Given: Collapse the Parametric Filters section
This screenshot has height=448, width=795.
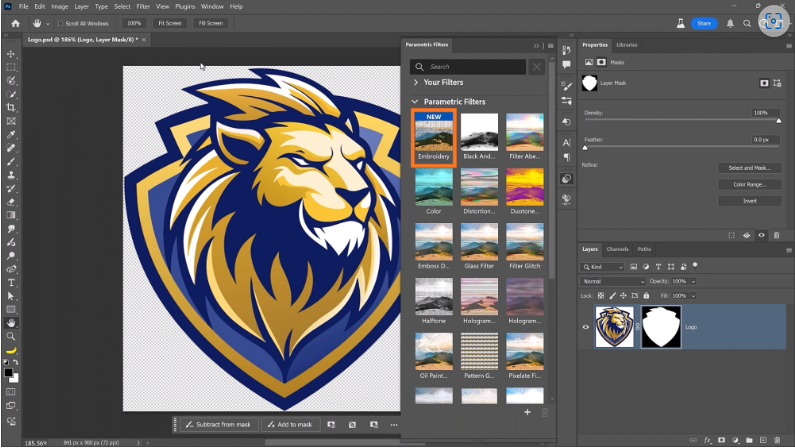Looking at the screenshot, I should 415,102.
